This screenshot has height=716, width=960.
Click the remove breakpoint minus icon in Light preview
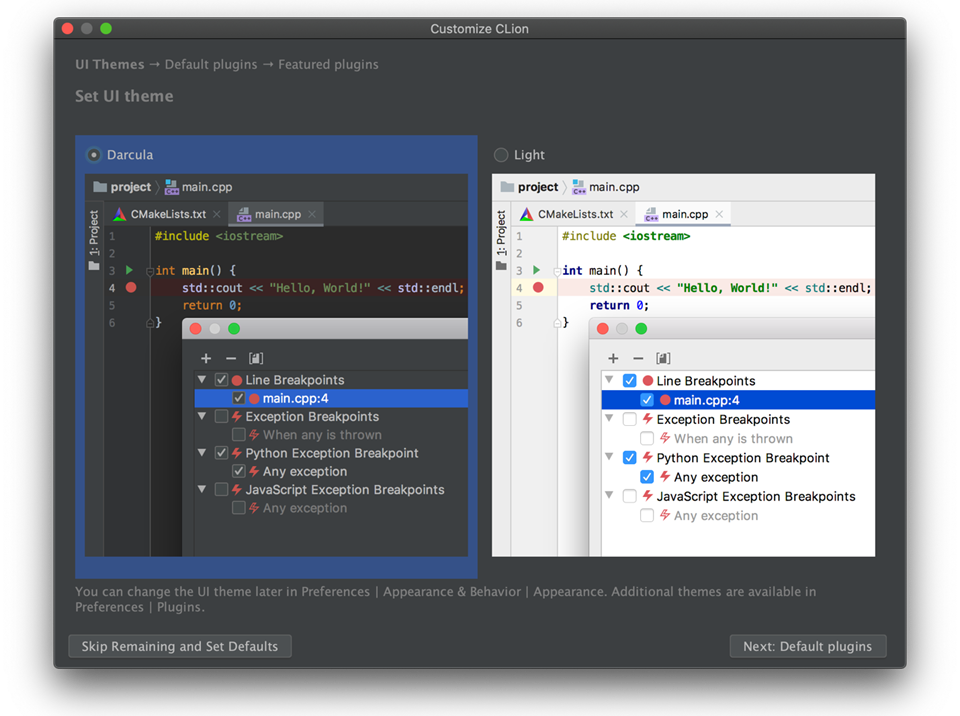(638, 358)
